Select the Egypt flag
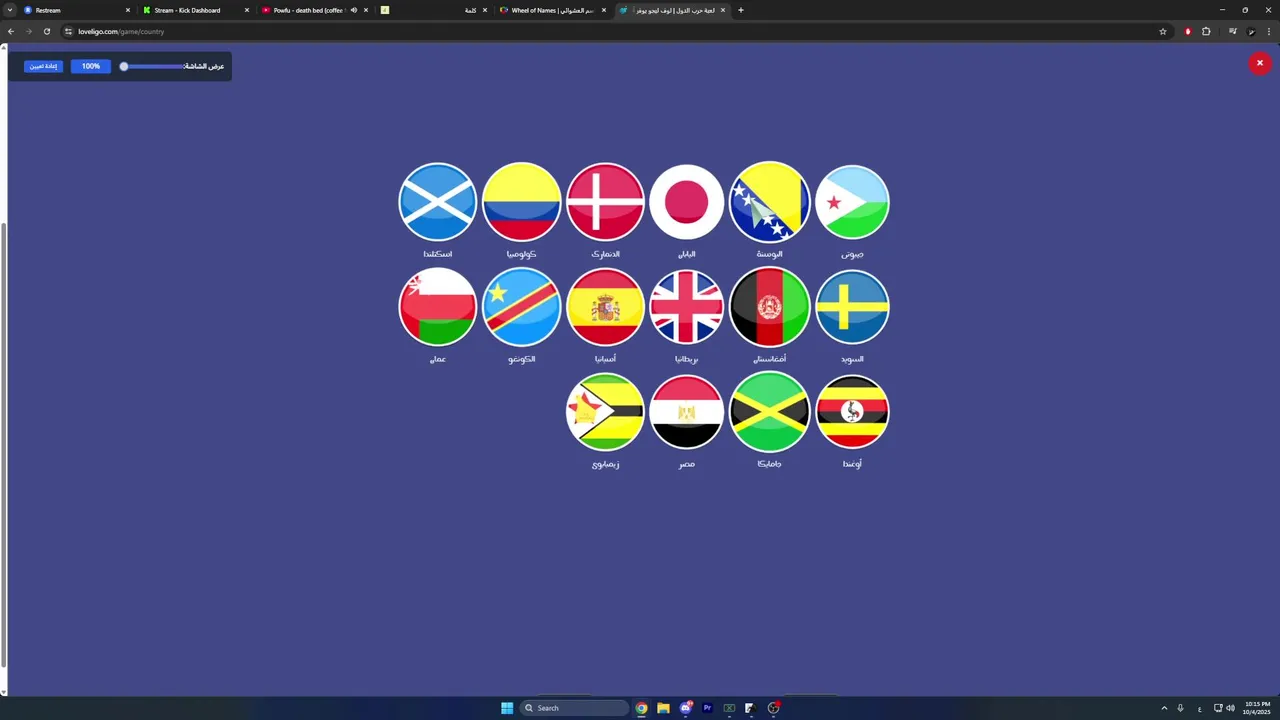Image resolution: width=1280 pixels, height=720 pixels. click(x=686, y=412)
